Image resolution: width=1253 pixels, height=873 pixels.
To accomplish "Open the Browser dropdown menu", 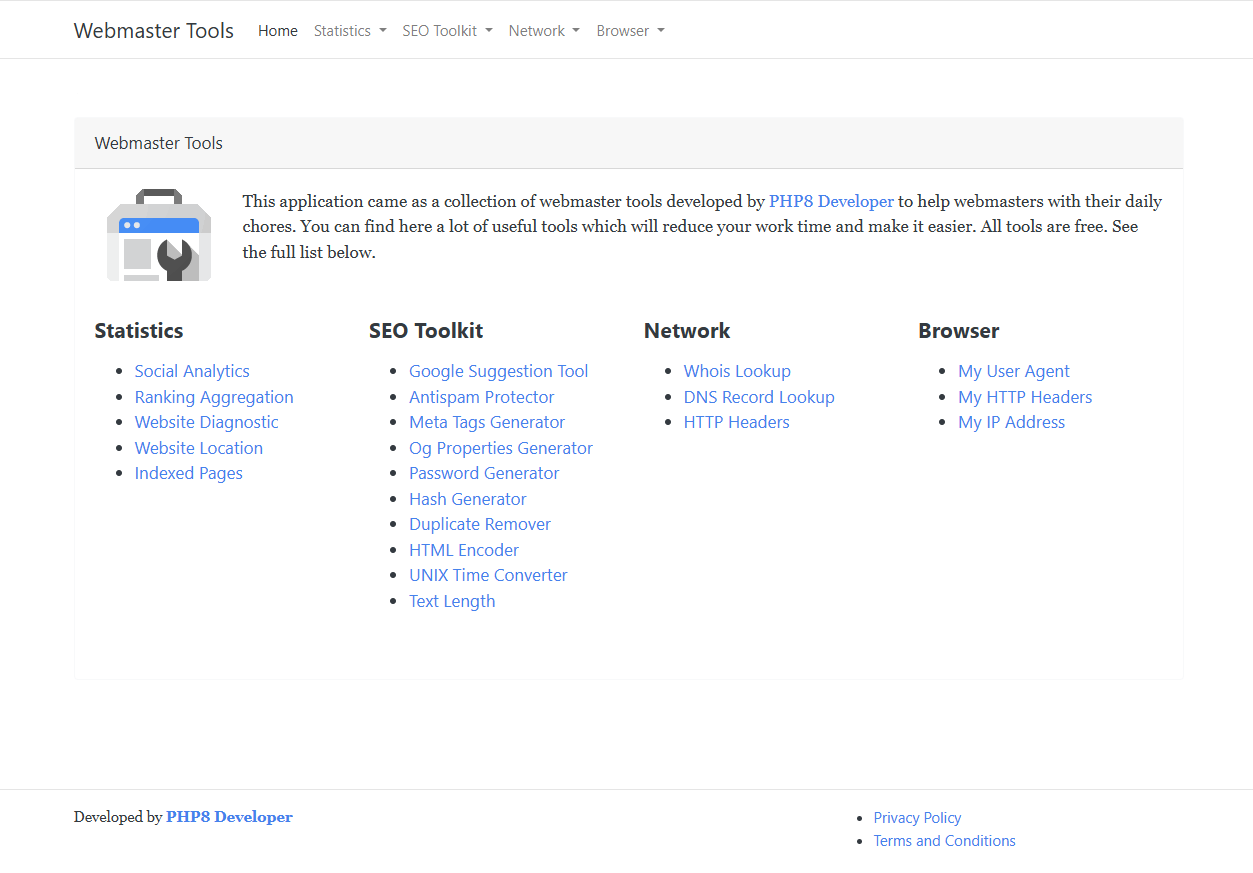I will click(630, 31).
